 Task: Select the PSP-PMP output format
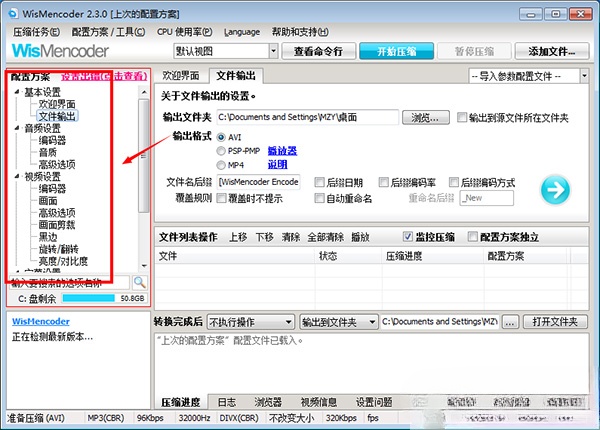pos(221,151)
